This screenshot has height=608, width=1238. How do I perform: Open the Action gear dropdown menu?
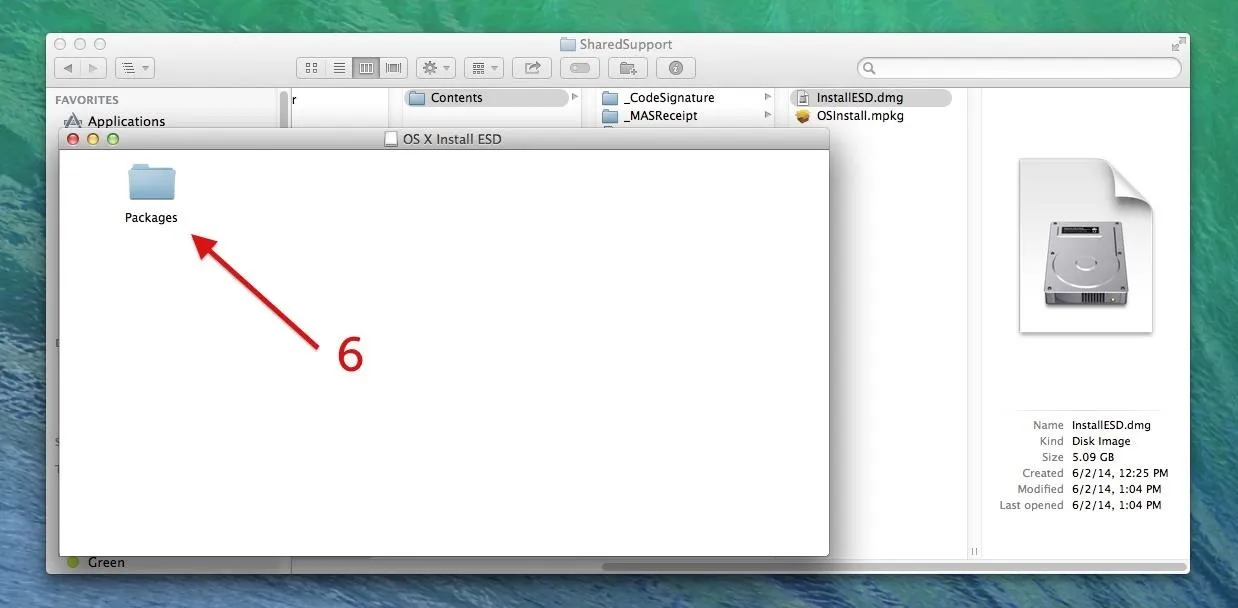[435, 68]
